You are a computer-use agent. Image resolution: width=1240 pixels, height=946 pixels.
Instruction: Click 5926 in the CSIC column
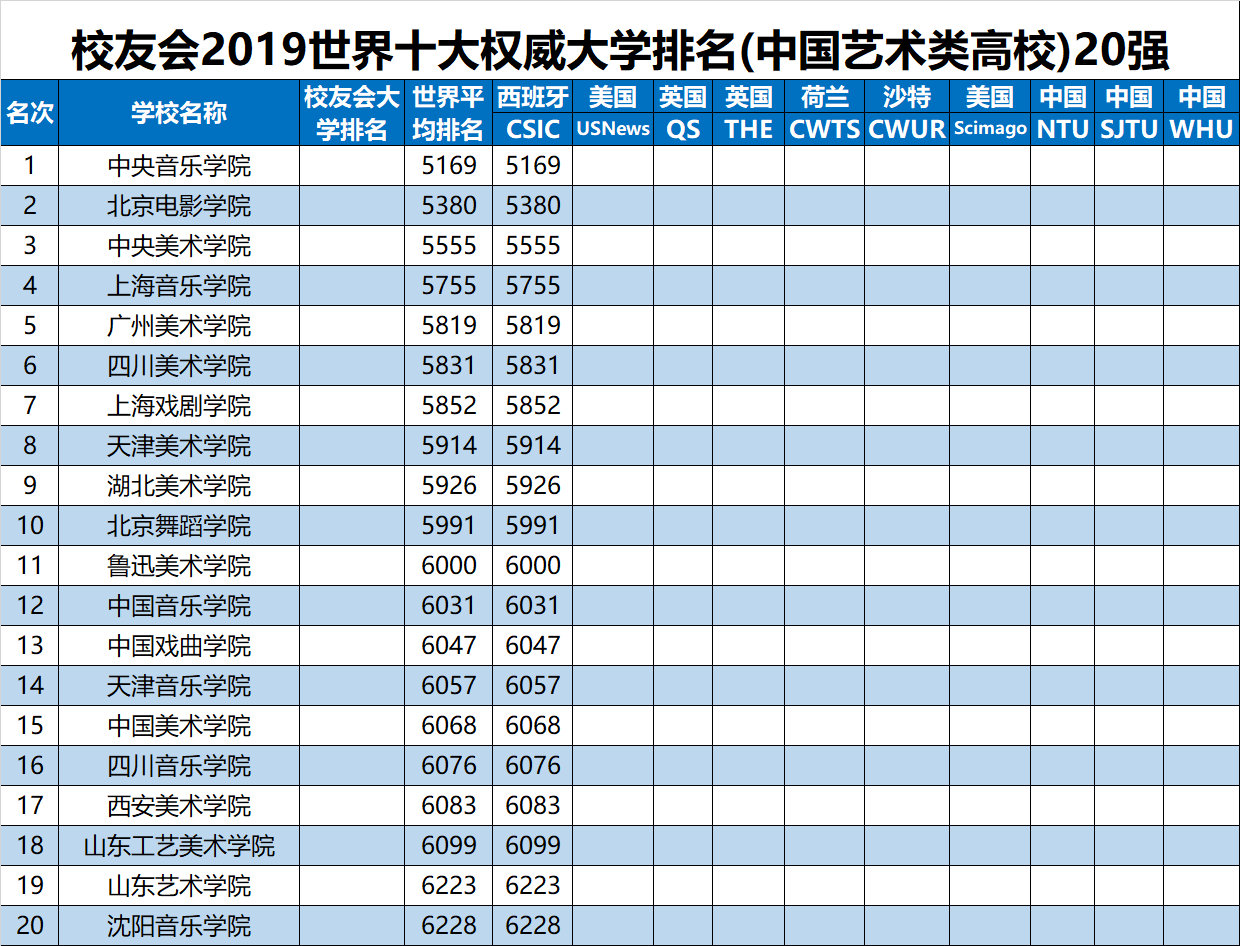click(x=533, y=486)
